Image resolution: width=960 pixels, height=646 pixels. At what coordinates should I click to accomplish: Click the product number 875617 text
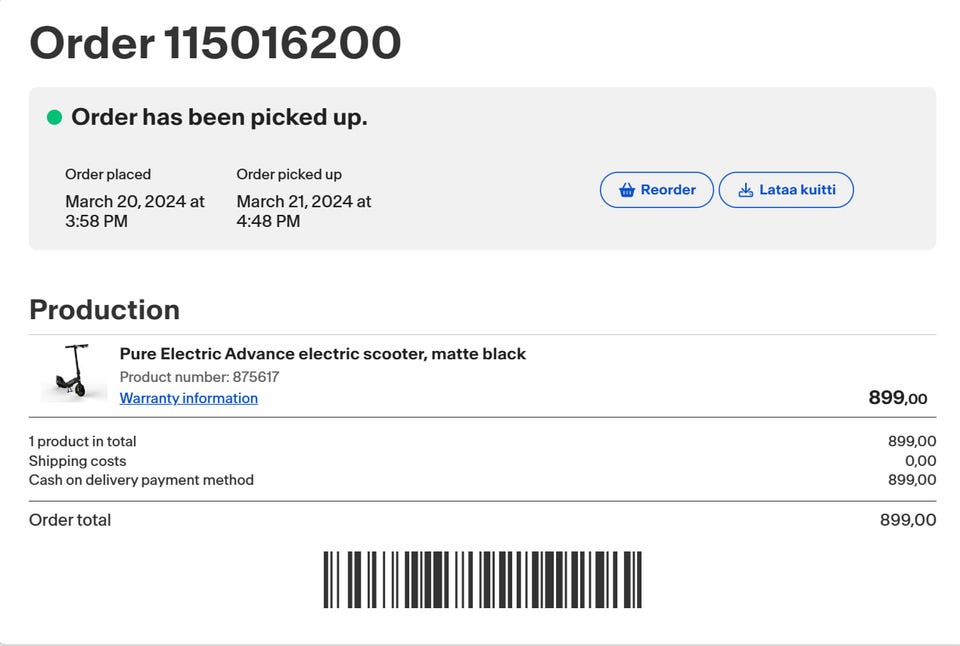click(x=199, y=377)
